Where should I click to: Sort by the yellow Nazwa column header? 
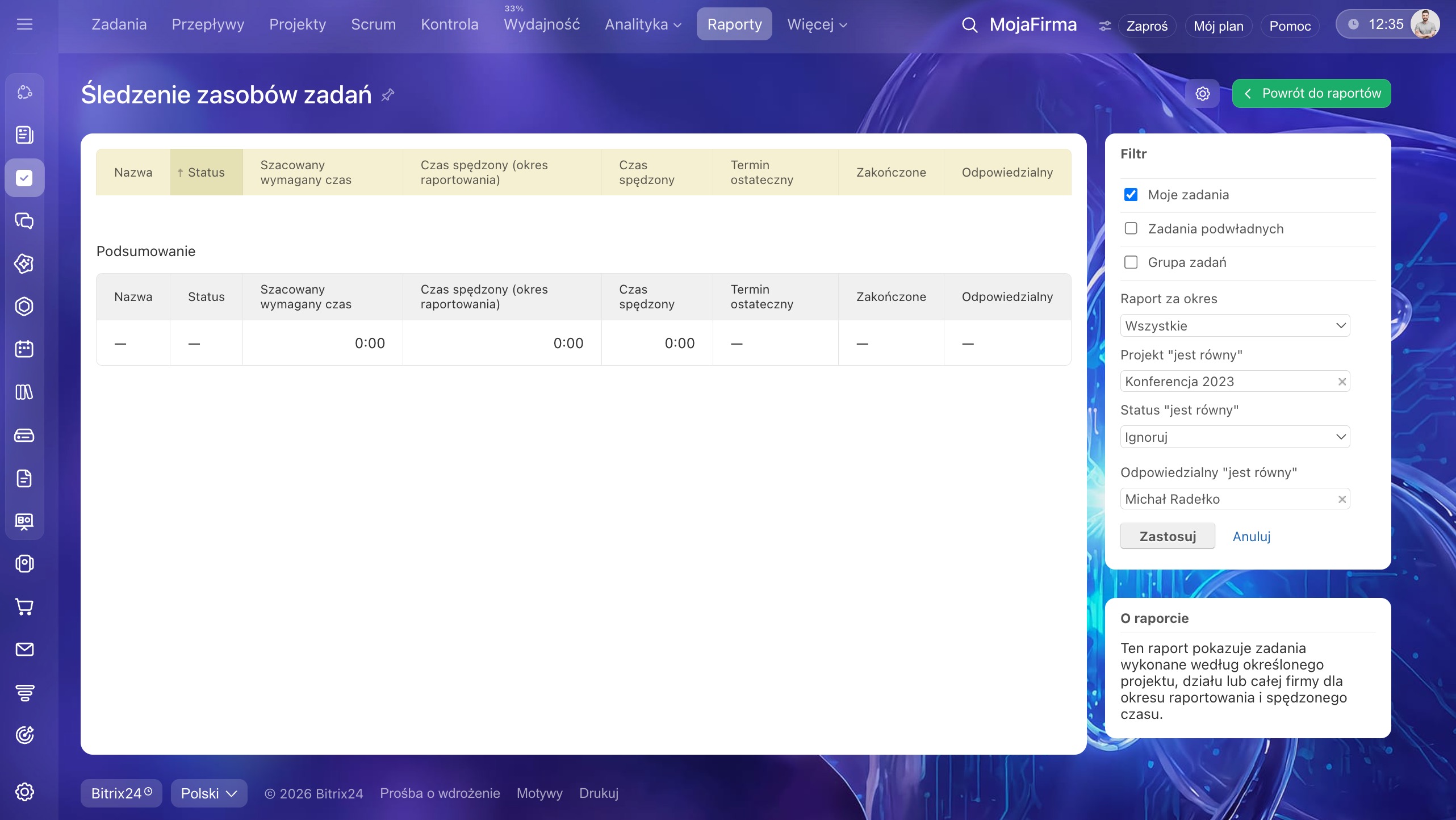(133, 172)
